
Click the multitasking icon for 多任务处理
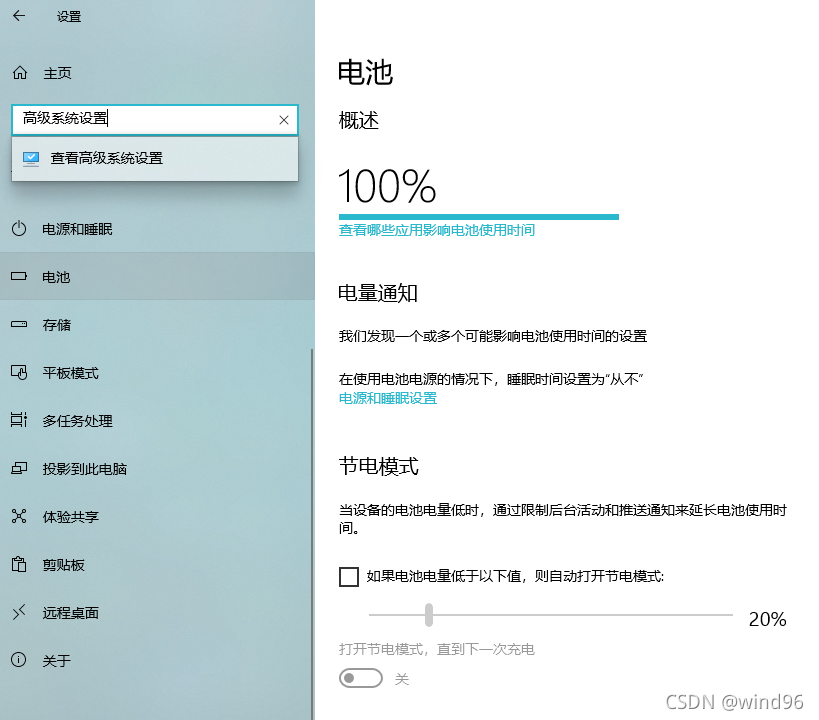tap(19, 420)
